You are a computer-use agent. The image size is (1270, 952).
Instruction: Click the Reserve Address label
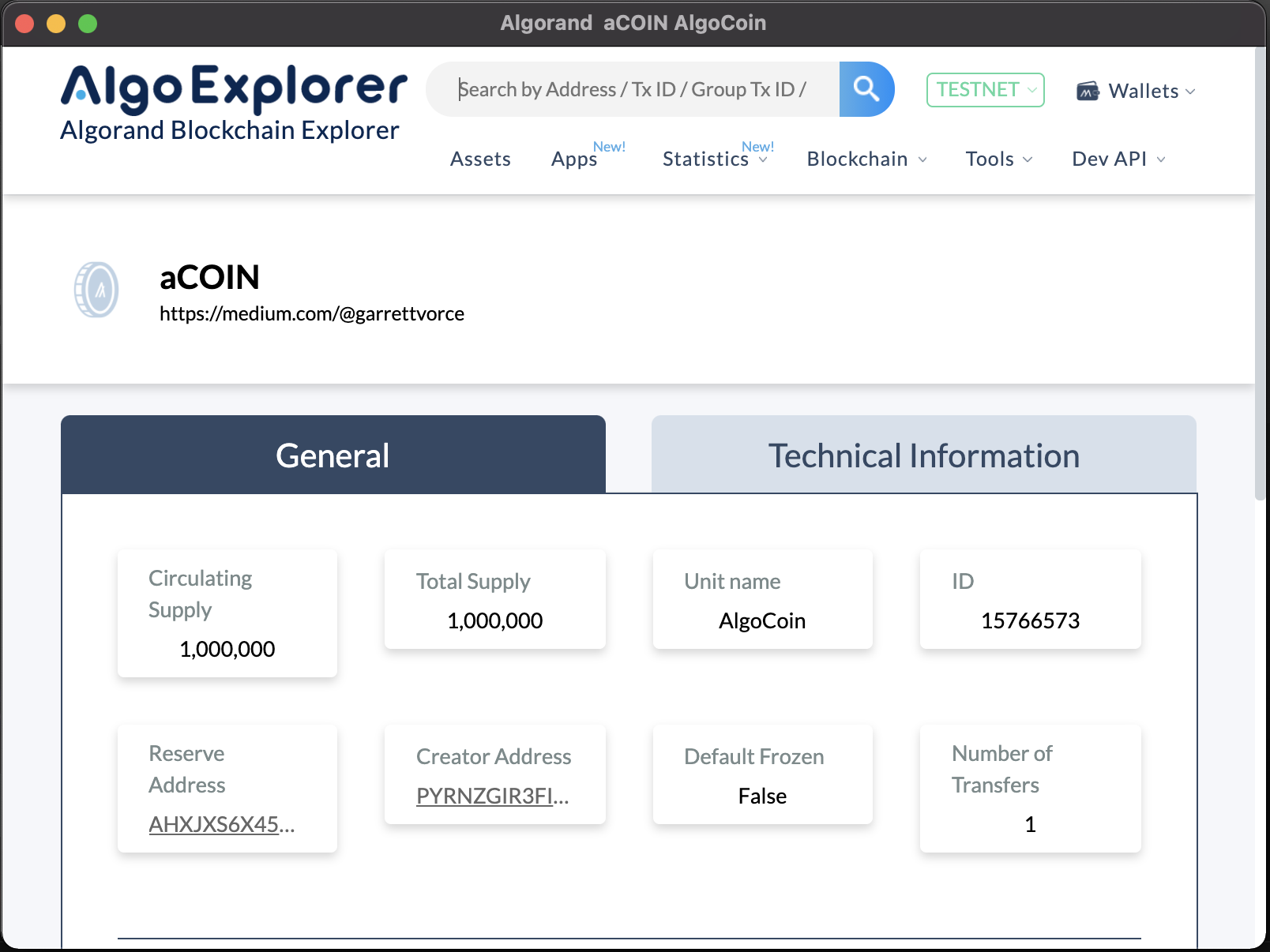187,769
